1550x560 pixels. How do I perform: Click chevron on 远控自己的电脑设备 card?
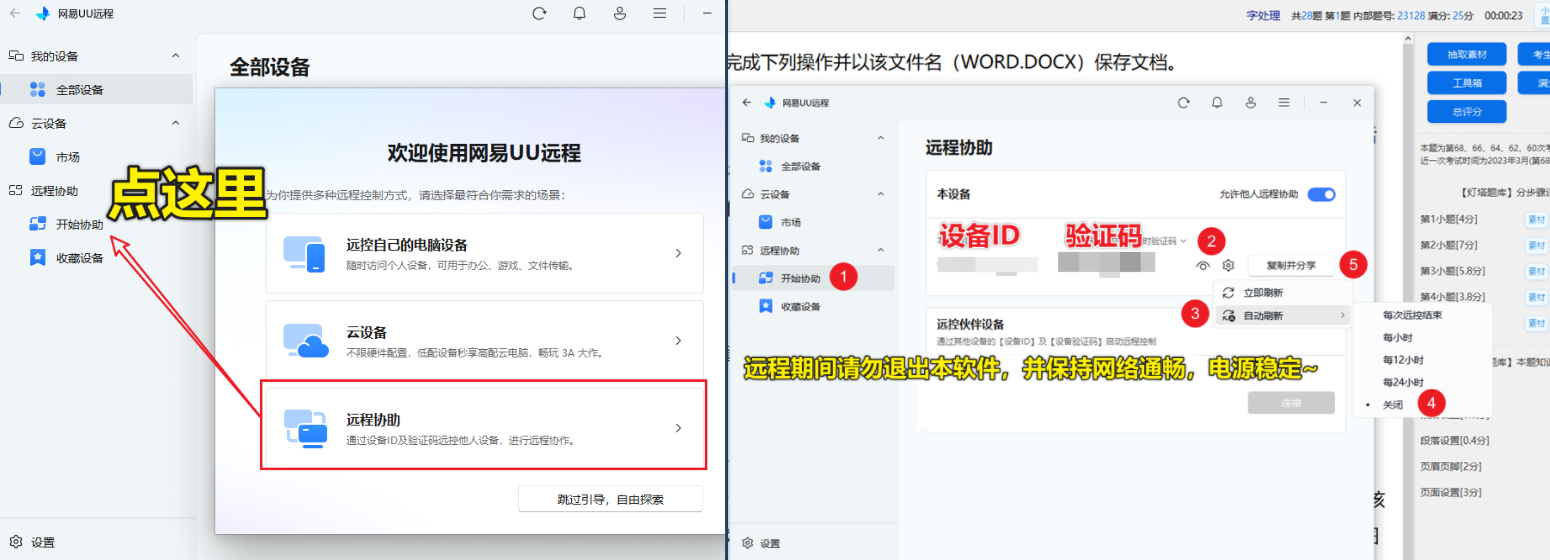678,254
